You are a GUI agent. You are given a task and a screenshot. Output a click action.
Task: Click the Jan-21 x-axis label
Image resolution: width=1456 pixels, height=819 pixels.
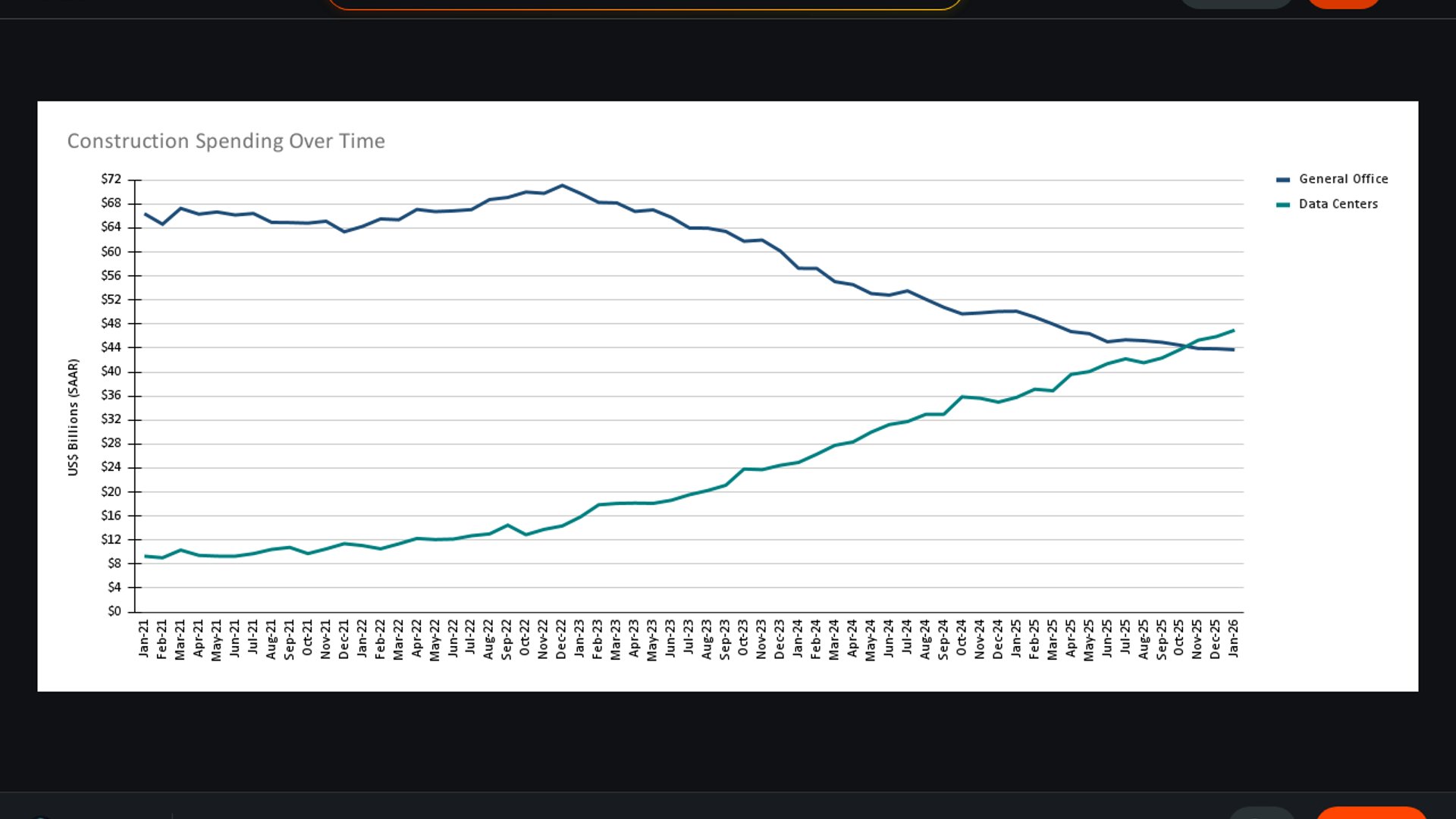[x=144, y=638]
